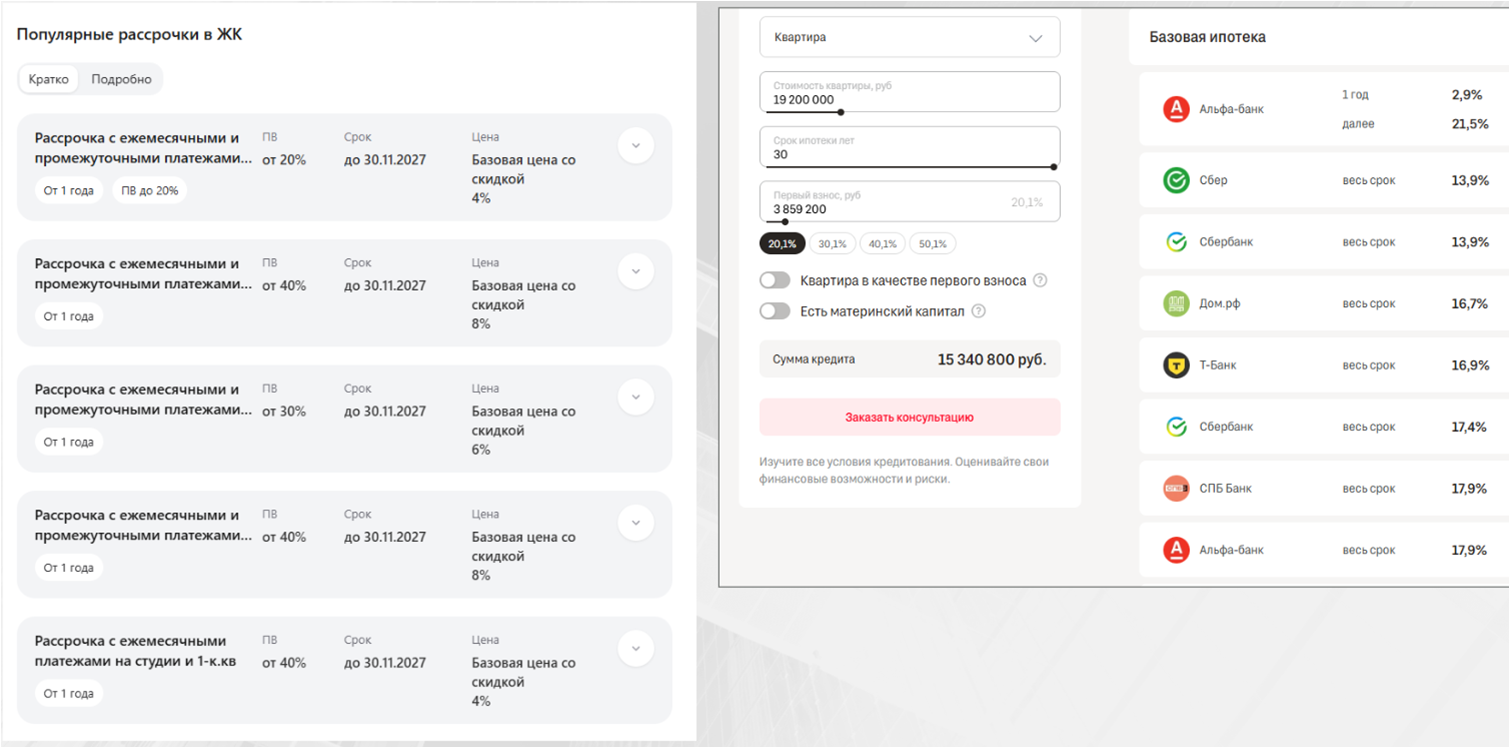Click the СПБ Банк logo
This screenshot has height=748, width=1510.
point(1176,489)
